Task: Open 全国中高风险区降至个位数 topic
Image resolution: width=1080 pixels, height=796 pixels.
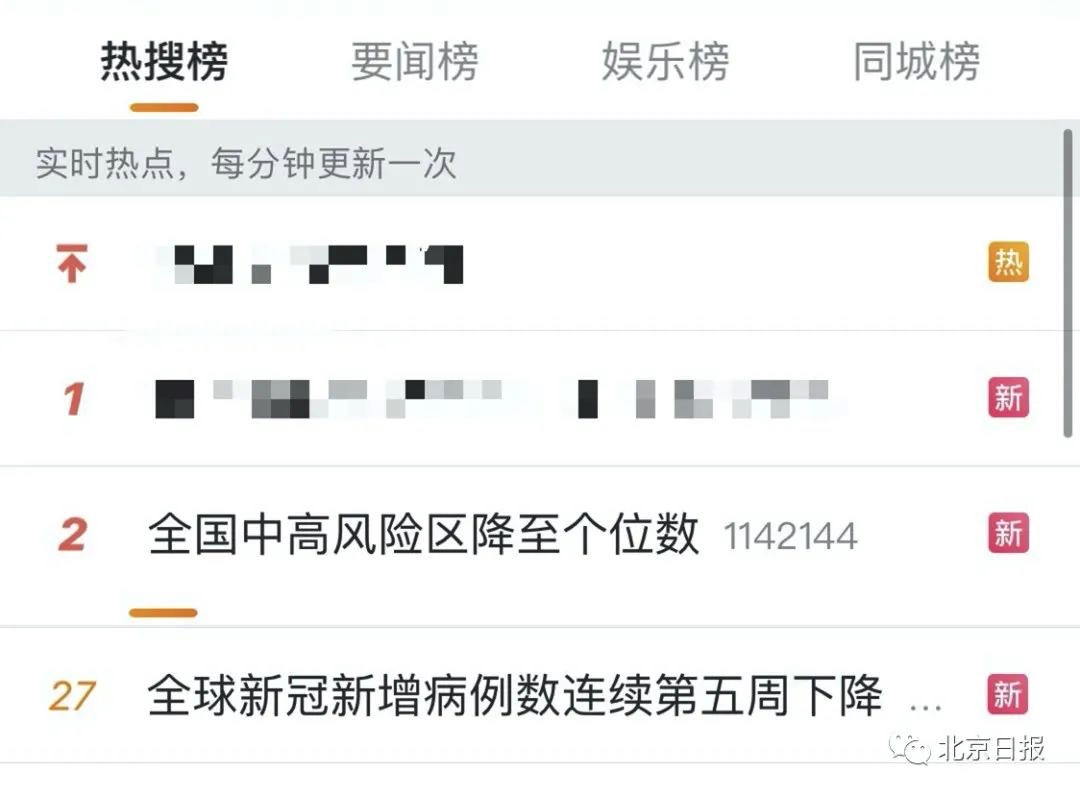Action: 424,534
